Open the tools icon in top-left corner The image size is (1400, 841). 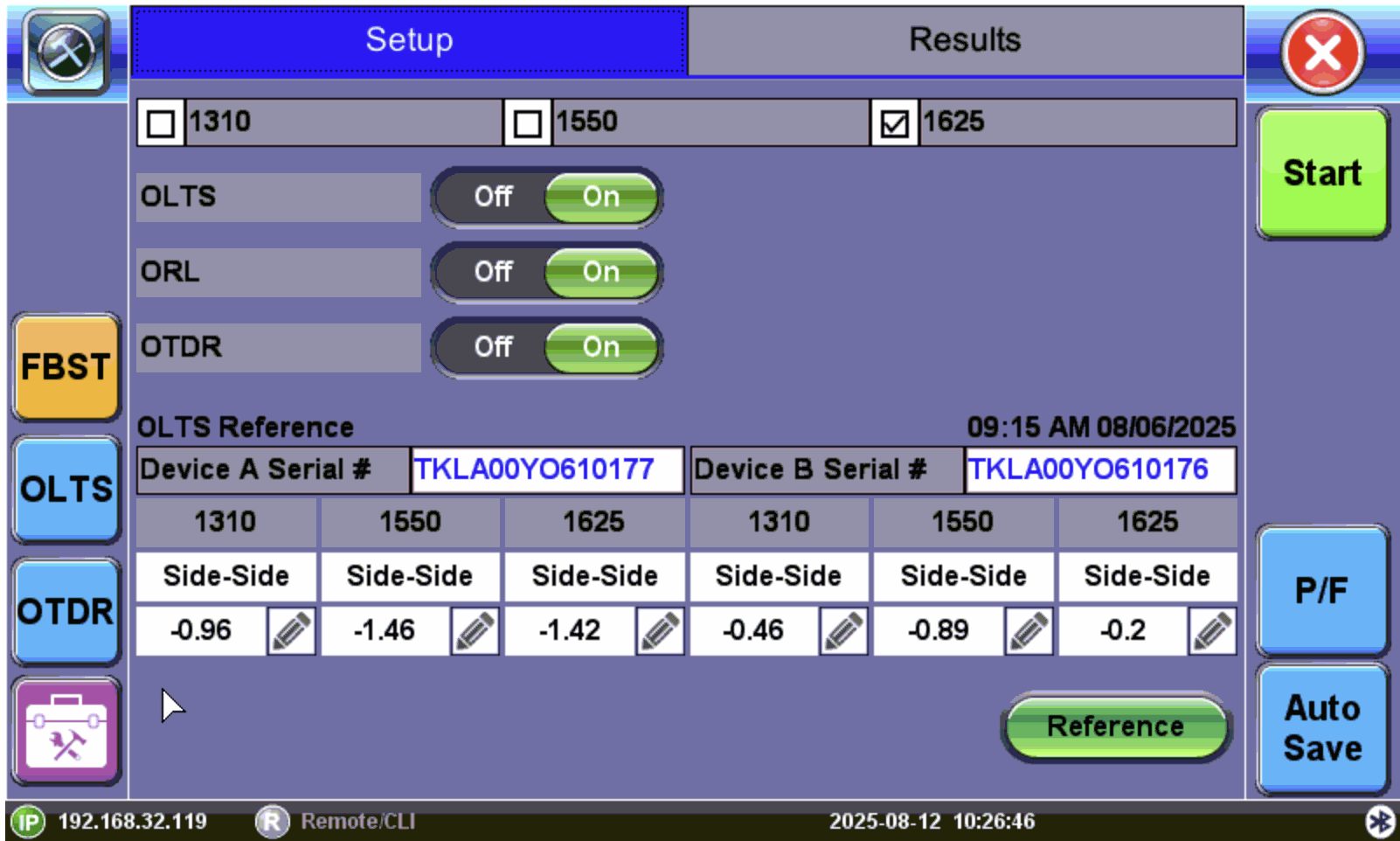66,52
